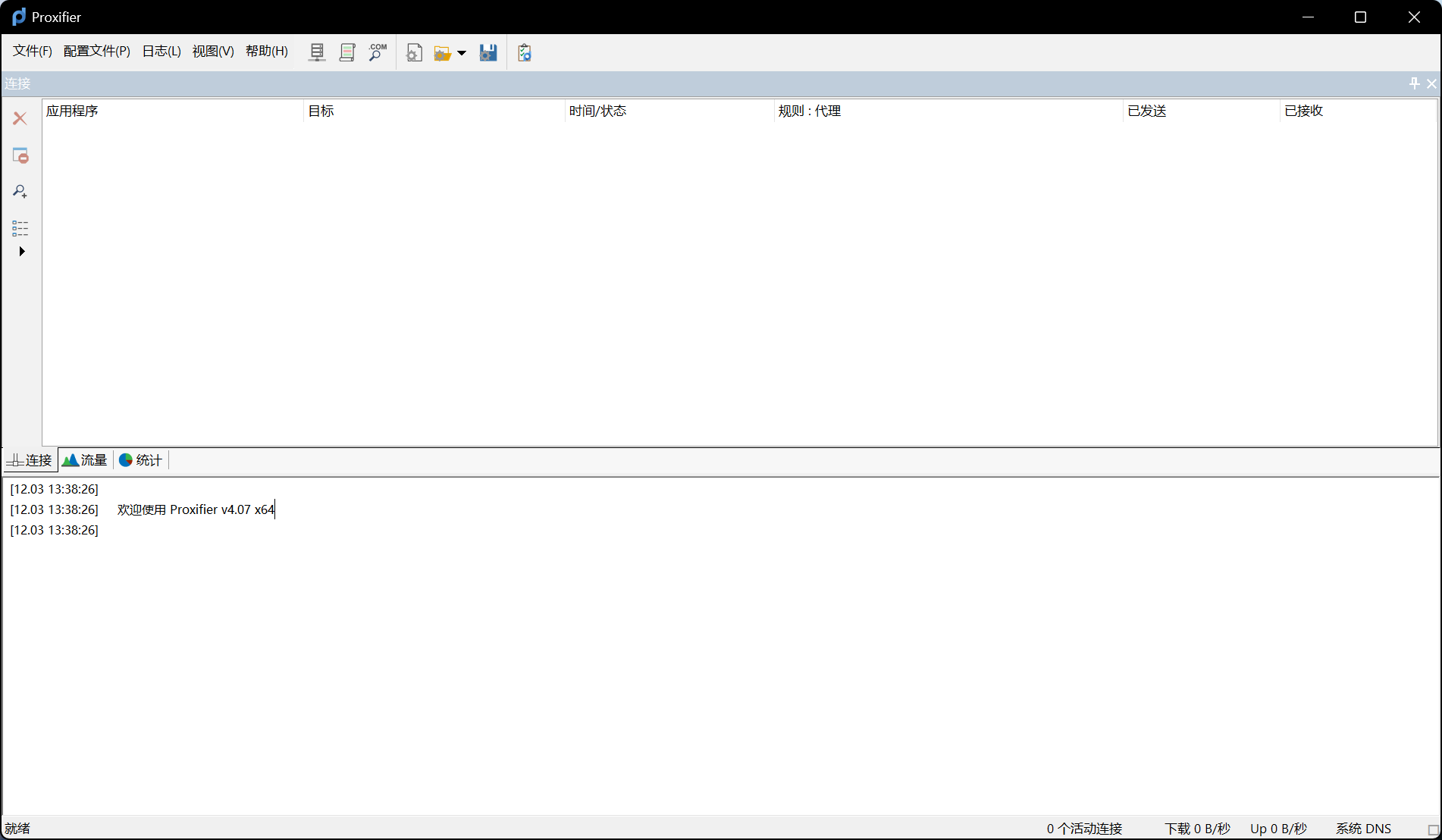The image size is (1442, 840).
Task: Click Up 0 B/秒 status entry
Action: point(1278,829)
